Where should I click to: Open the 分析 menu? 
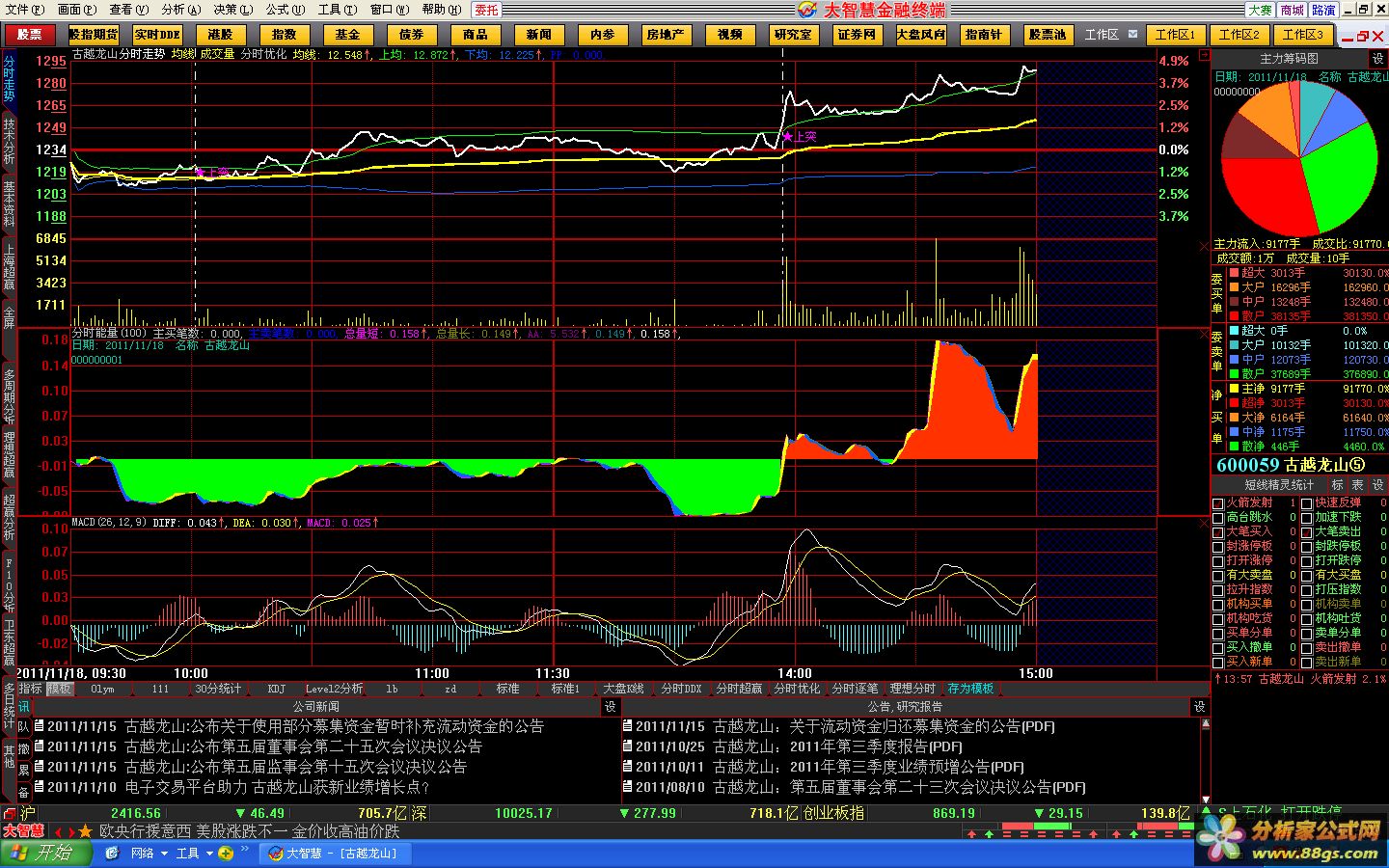coord(180,10)
